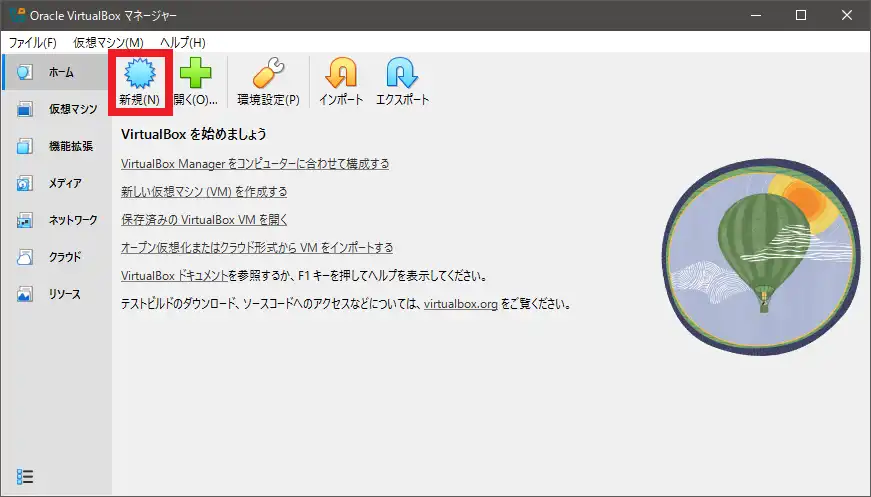This screenshot has width=871, height=497.
Task: Click the VirtualBox app icon in title bar
Action: 17,15
